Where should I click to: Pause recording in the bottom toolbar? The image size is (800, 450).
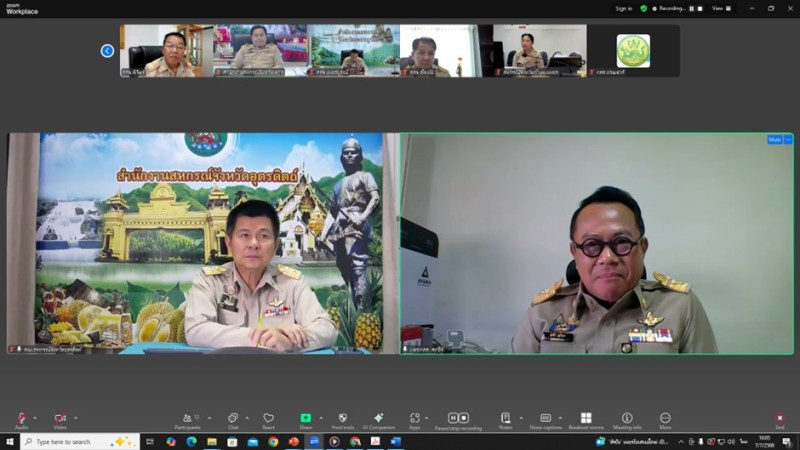tap(453, 418)
